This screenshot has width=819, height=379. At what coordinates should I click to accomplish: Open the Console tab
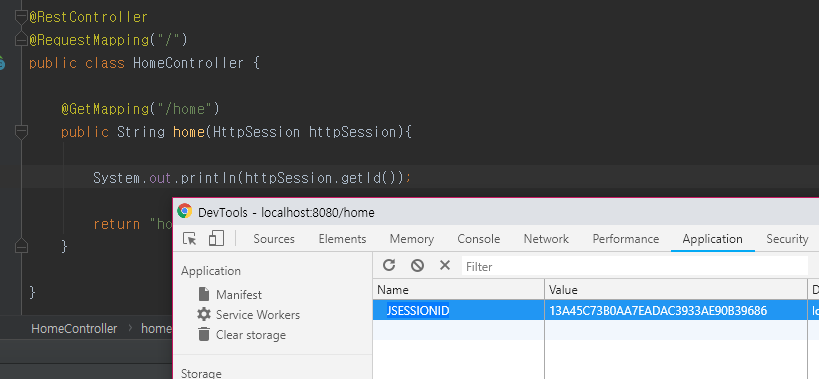[478, 239]
